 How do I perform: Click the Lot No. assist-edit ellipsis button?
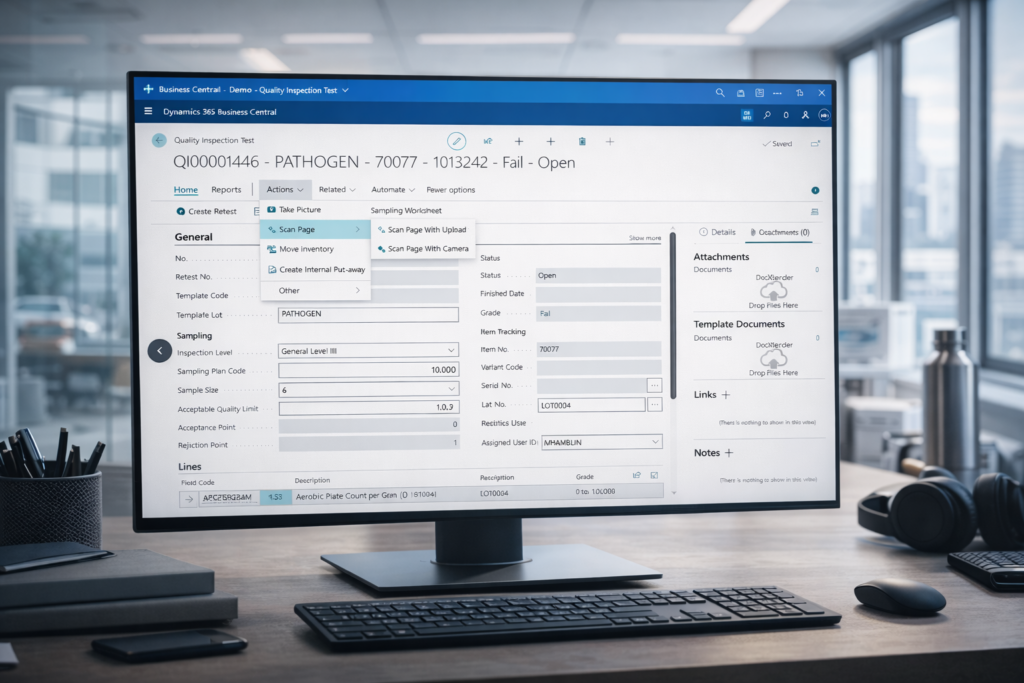point(656,405)
